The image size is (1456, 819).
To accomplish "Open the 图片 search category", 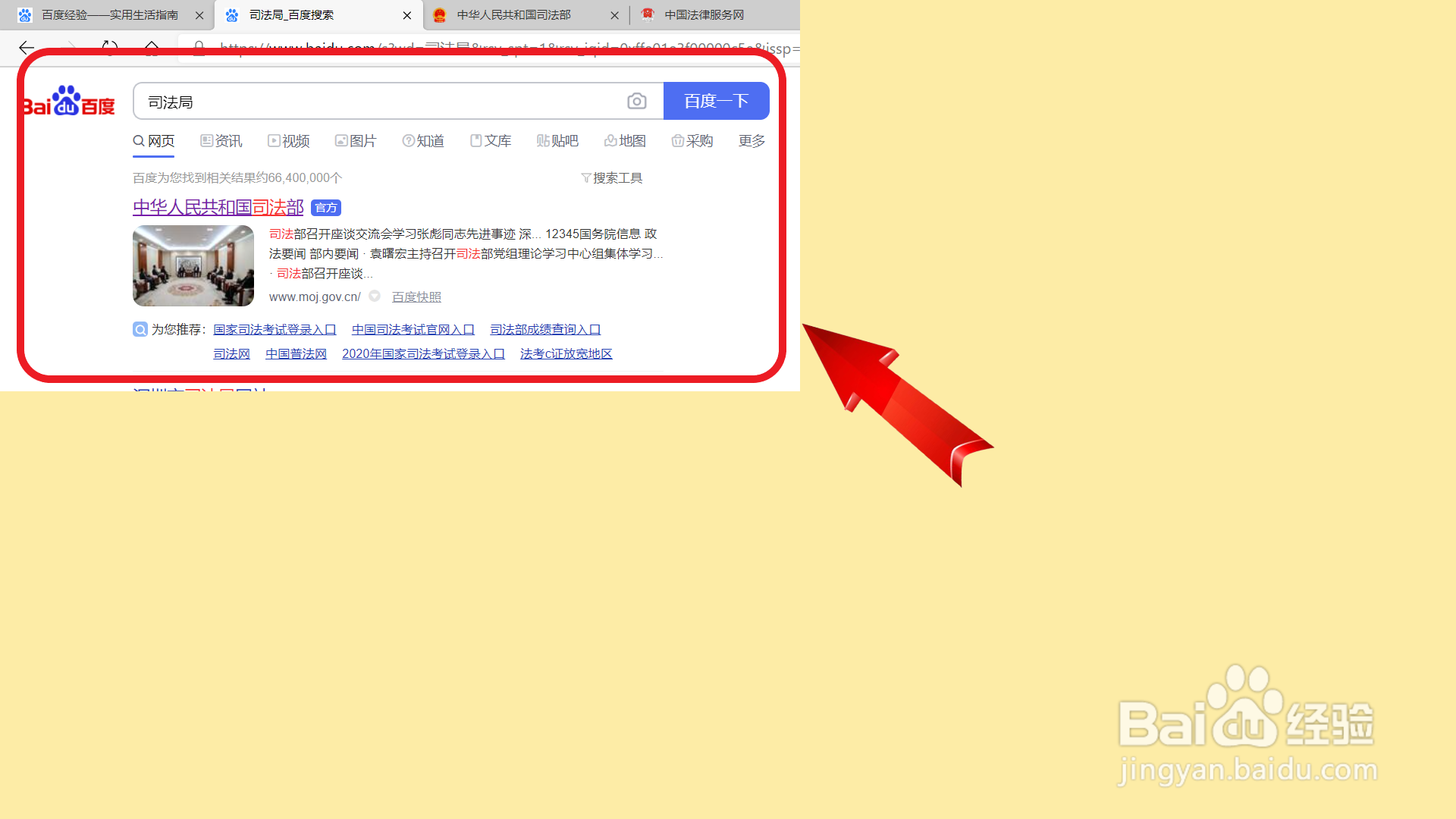I will click(356, 141).
